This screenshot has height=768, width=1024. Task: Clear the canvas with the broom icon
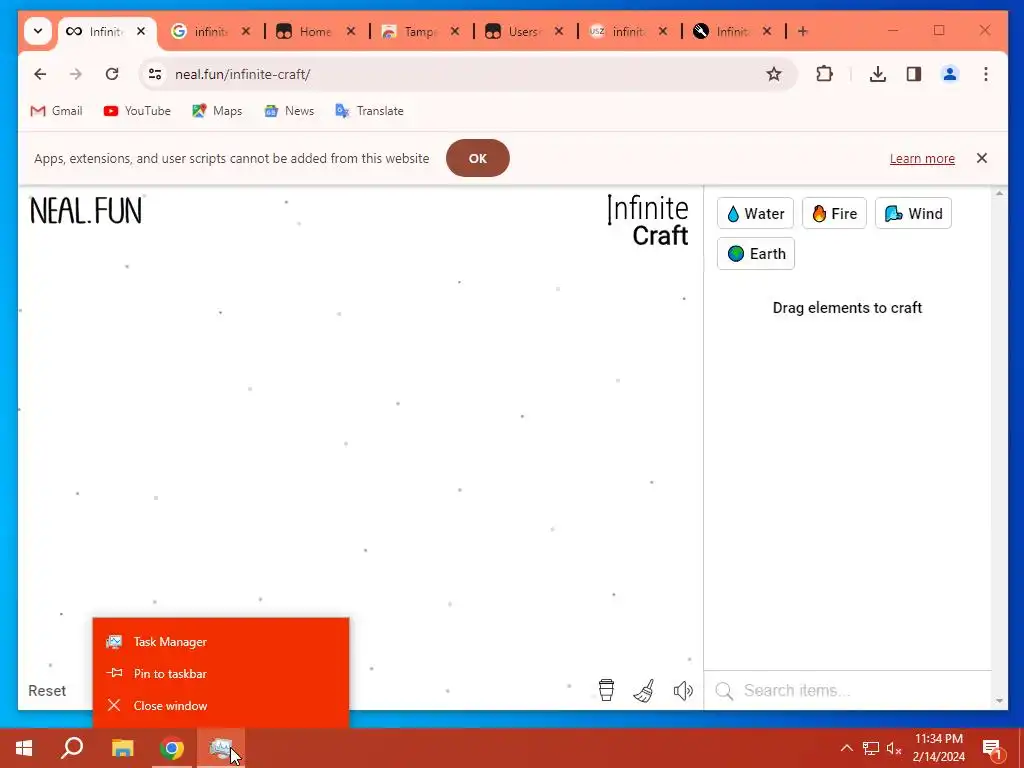pyautogui.click(x=644, y=690)
